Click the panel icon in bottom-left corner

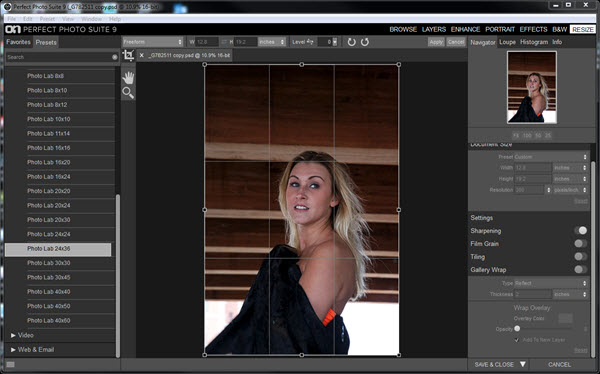(x=10, y=364)
